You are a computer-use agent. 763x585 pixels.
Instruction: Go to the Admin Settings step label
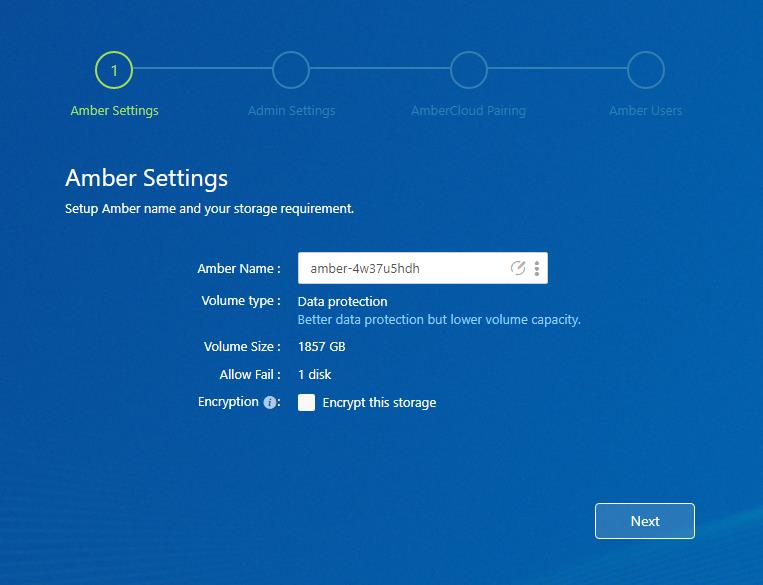(291, 111)
